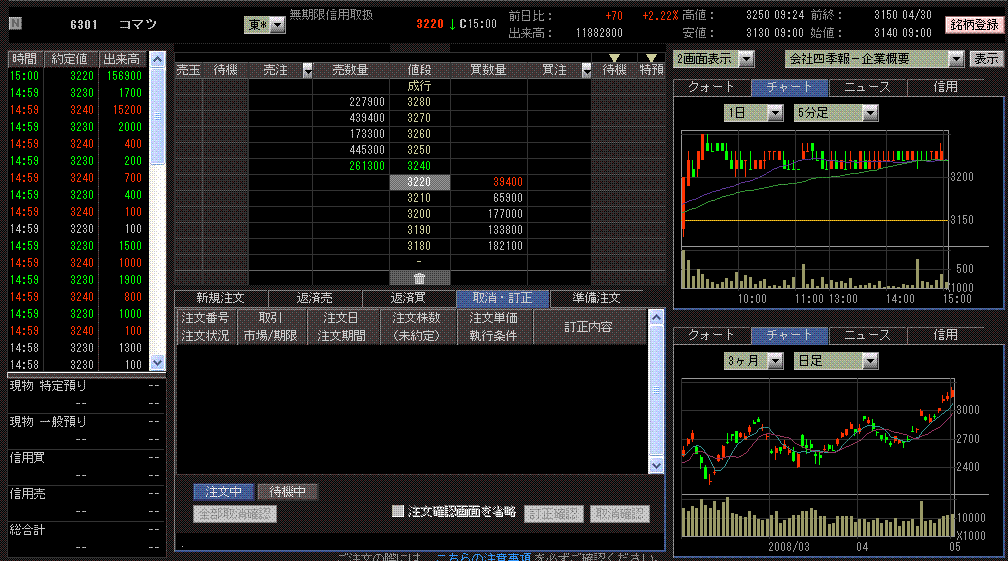
Task: Click the 現物 特定預り position row
Action: point(86,395)
